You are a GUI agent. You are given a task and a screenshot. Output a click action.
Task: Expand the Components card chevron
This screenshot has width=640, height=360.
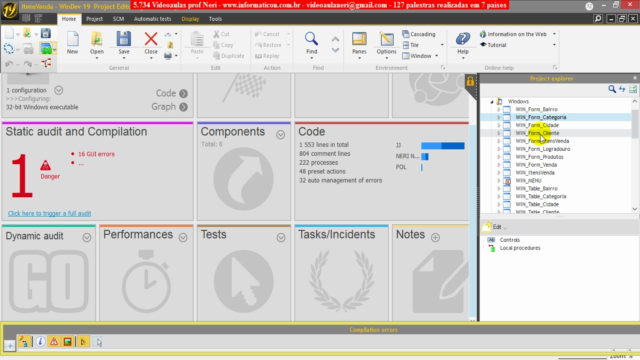point(280,134)
